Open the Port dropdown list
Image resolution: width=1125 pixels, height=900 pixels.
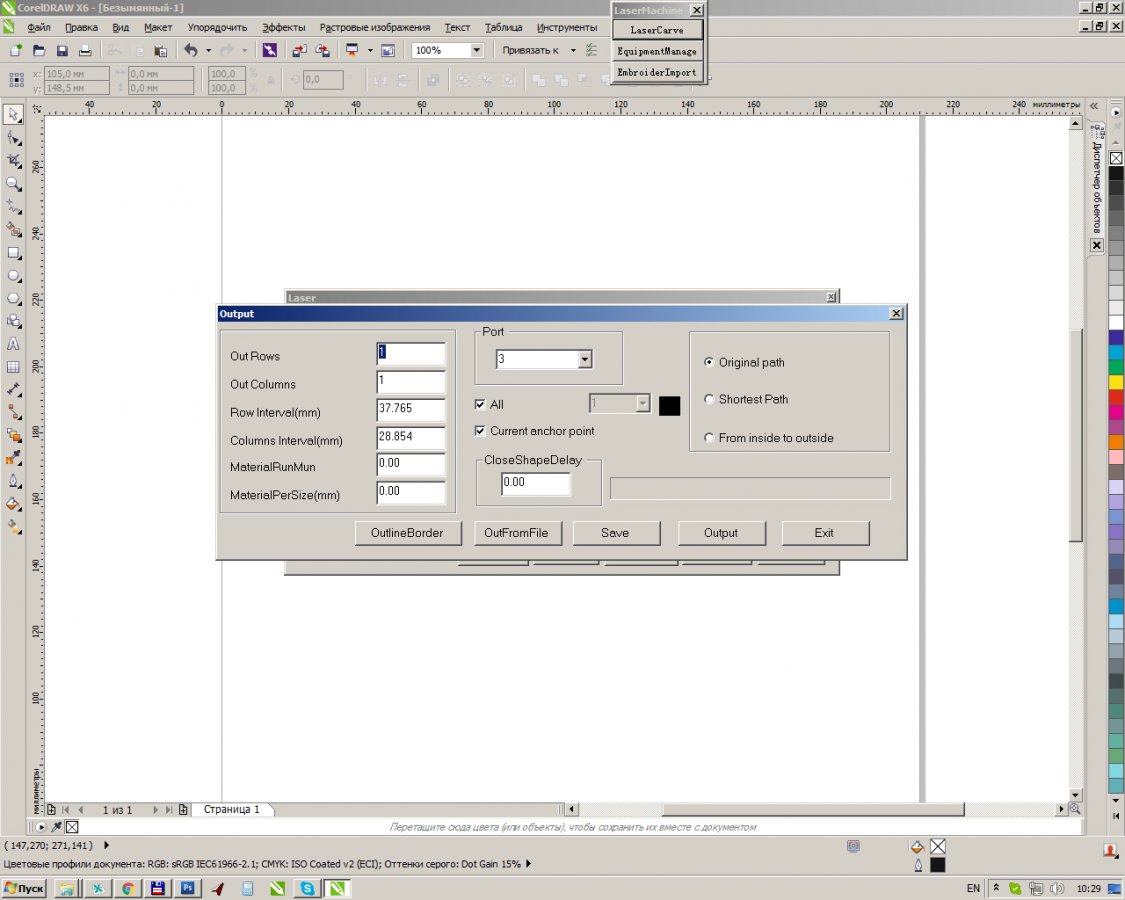(x=585, y=360)
